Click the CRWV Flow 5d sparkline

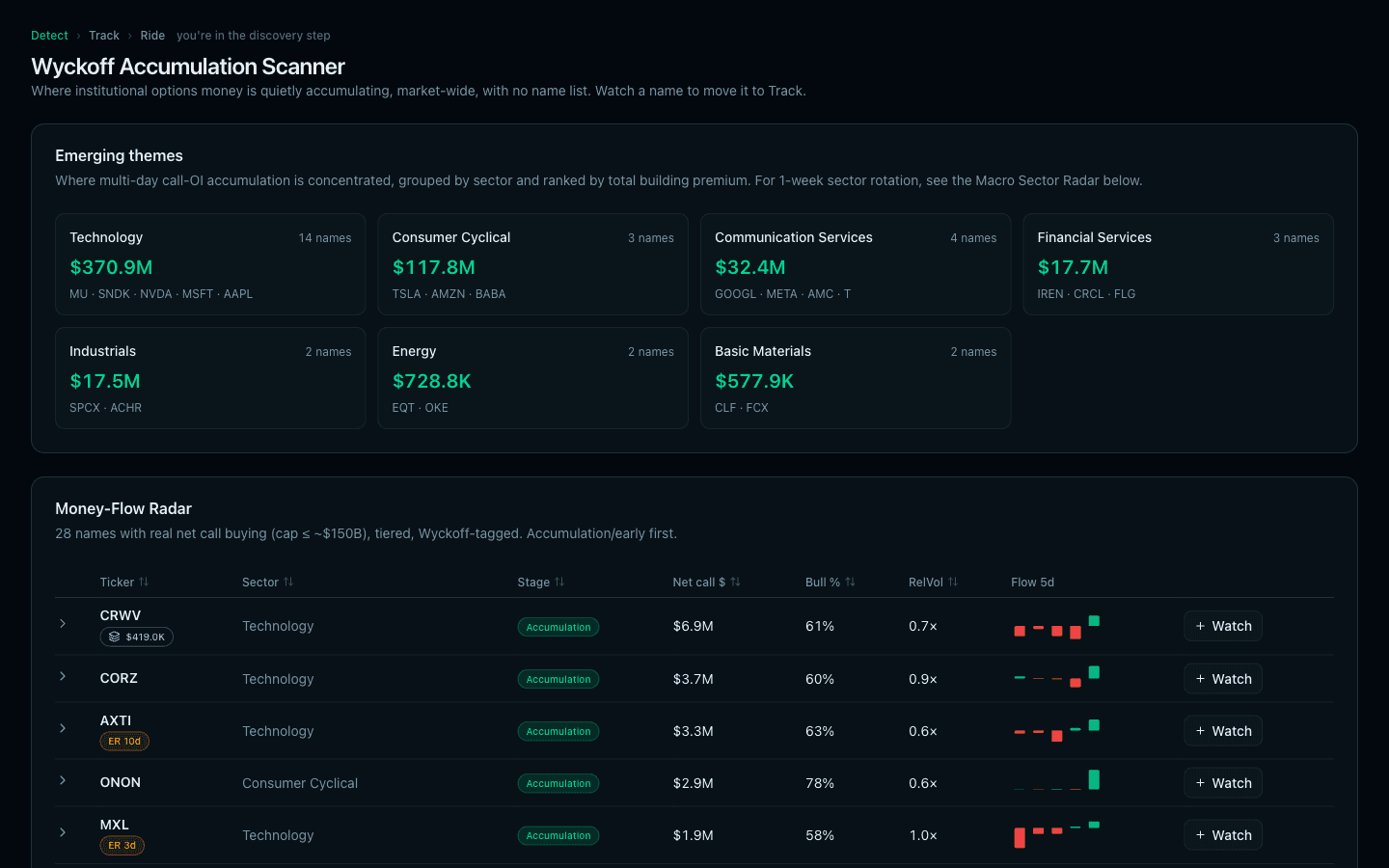pyautogui.click(x=1056, y=627)
